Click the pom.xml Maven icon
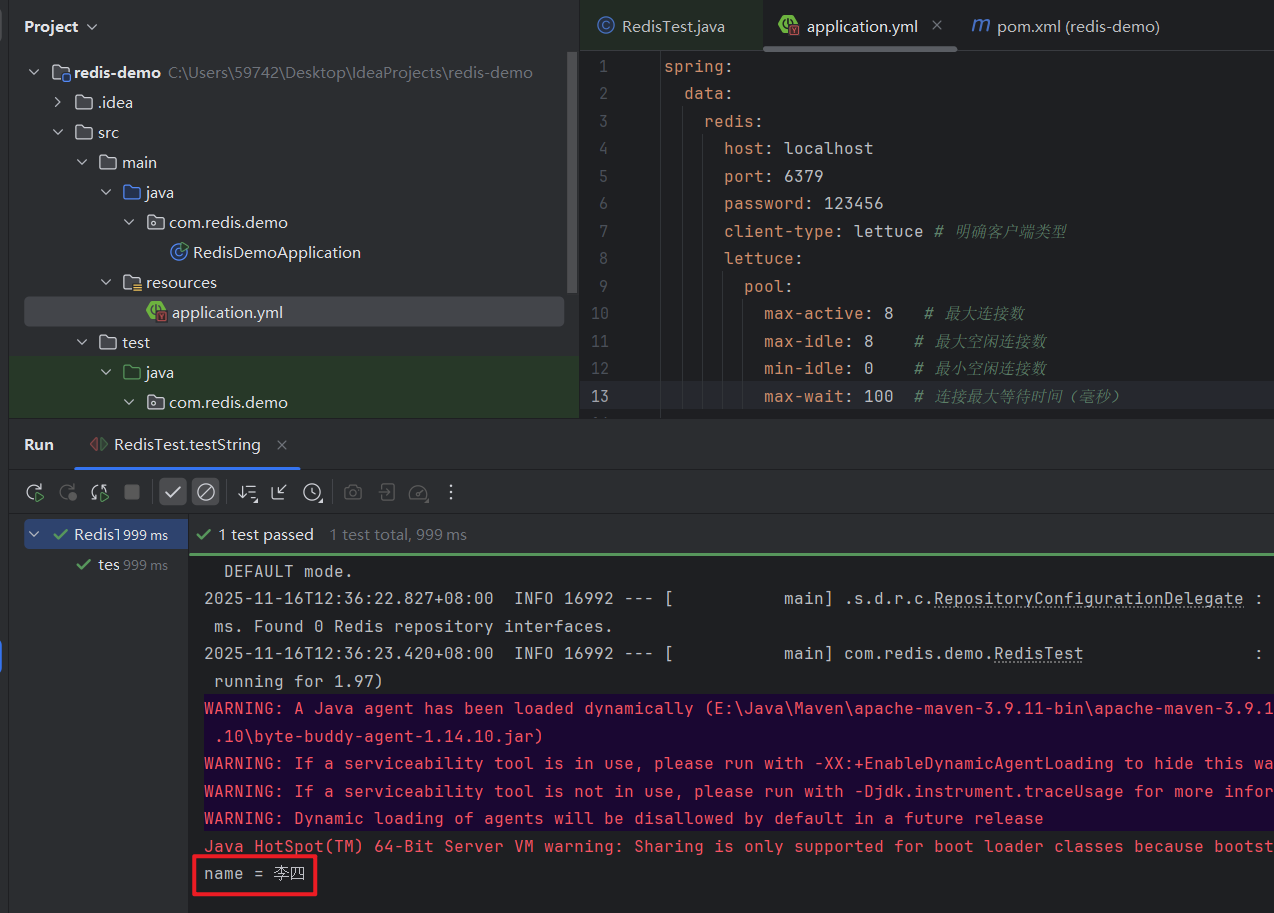Image resolution: width=1274 pixels, height=913 pixels. click(x=981, y=27)
